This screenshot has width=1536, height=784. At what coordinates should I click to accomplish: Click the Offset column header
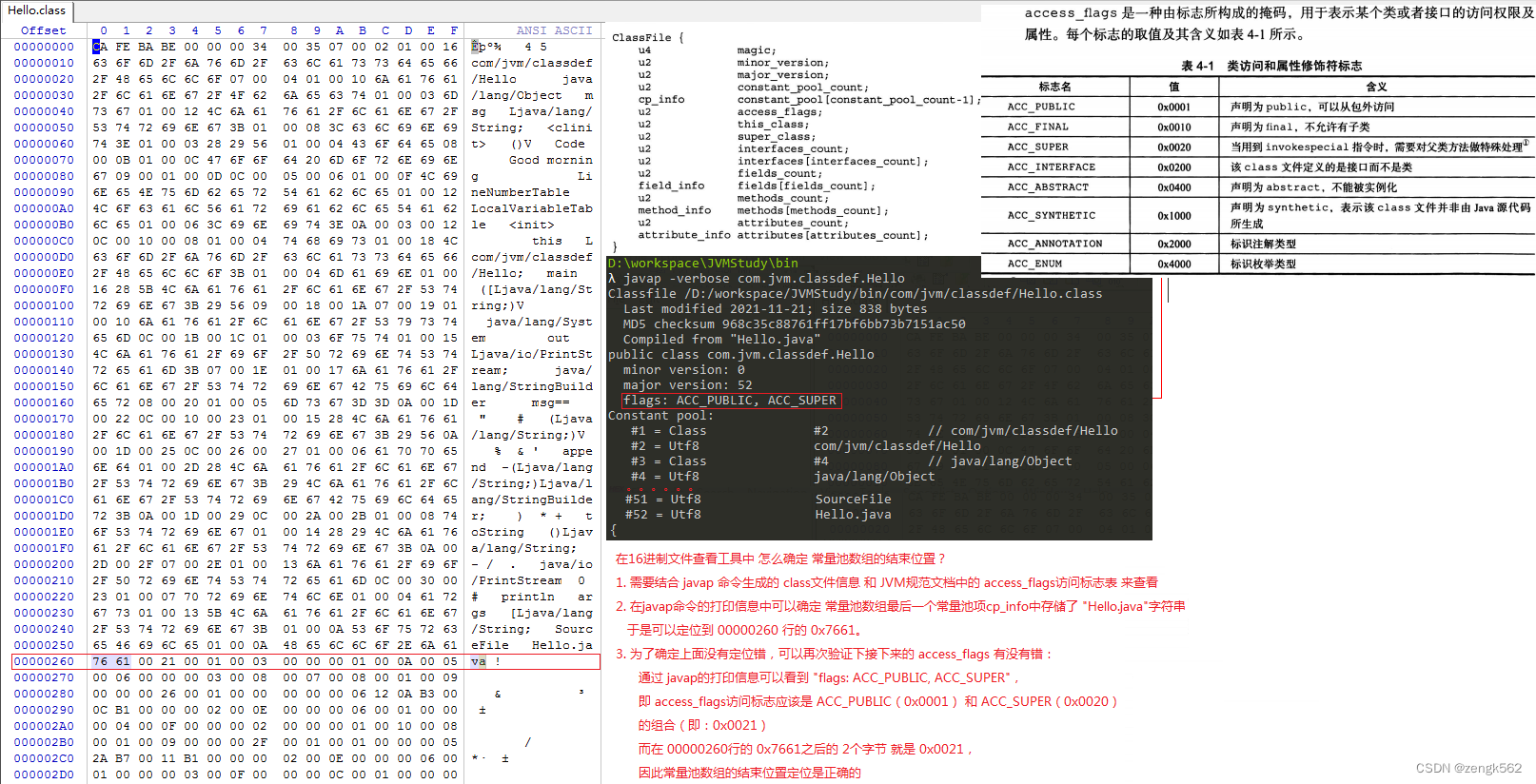[44, 30]
